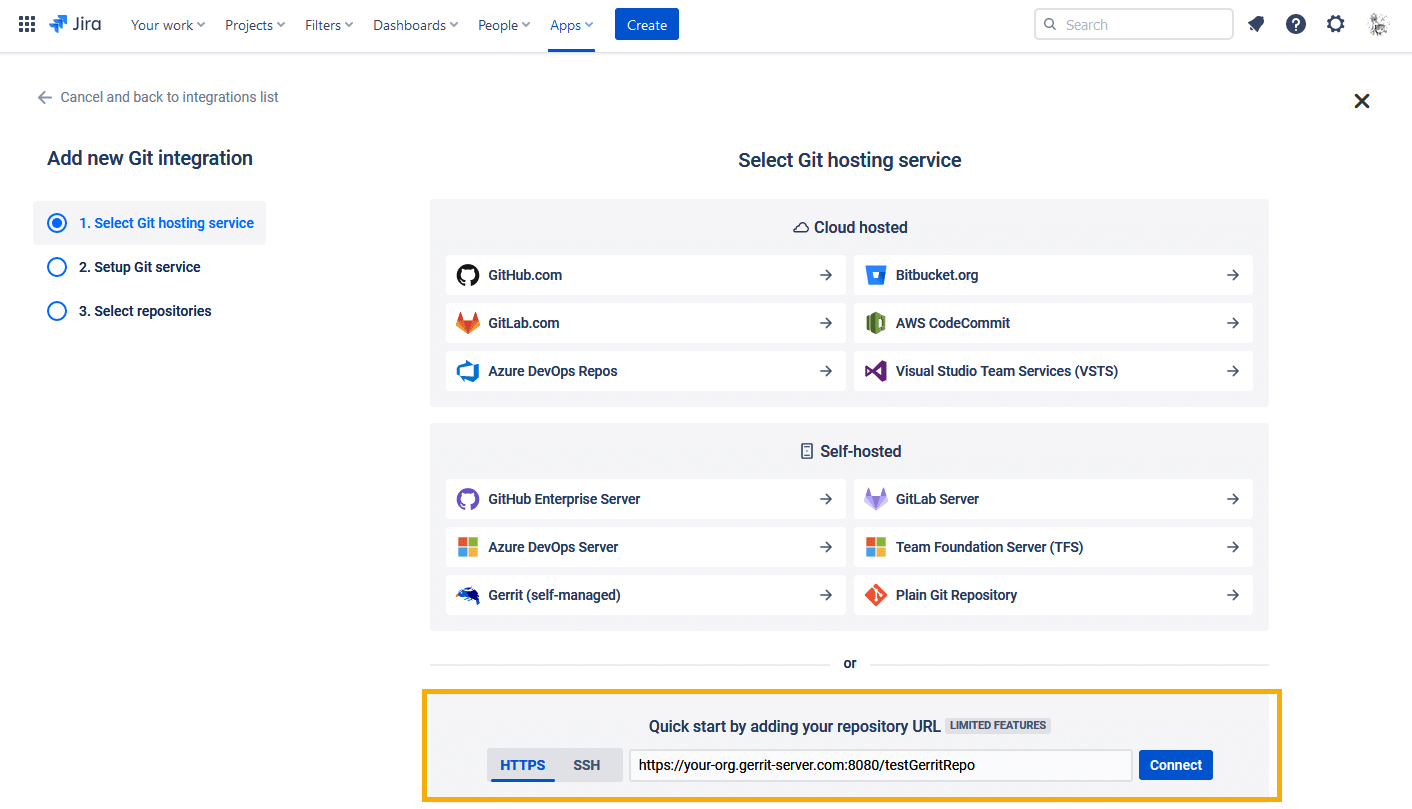
Task: Click the Visual Studio Team Services icon
Action: pyautogui.click(x=876, y=371)
